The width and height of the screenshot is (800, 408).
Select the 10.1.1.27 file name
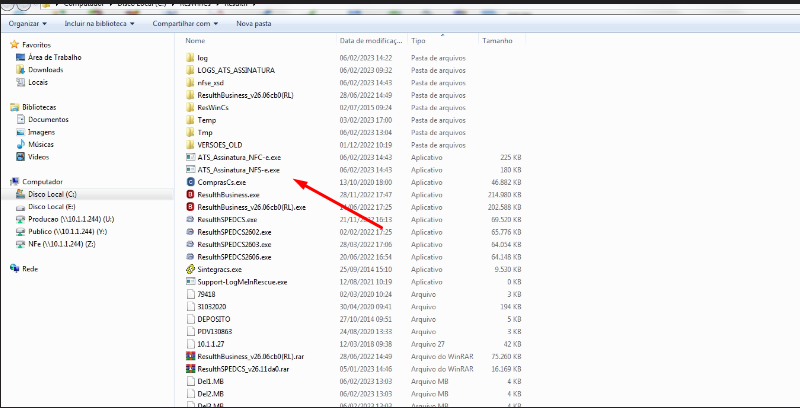pos(211,344)
